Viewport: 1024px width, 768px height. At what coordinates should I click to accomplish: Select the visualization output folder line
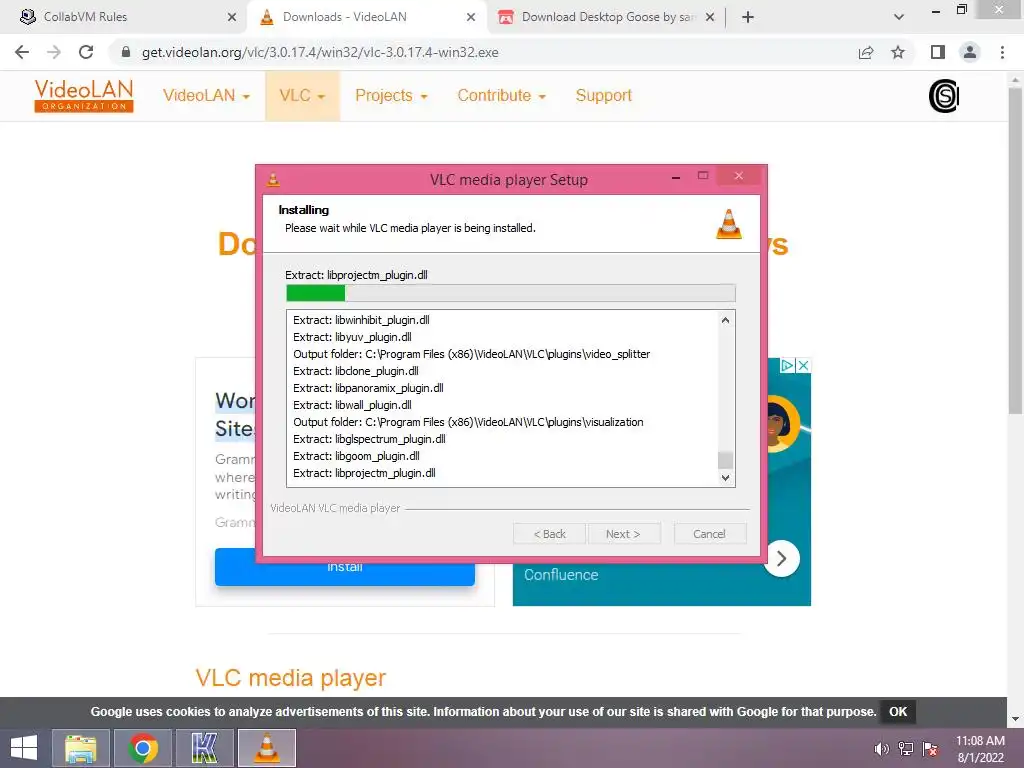click(468, 422)
